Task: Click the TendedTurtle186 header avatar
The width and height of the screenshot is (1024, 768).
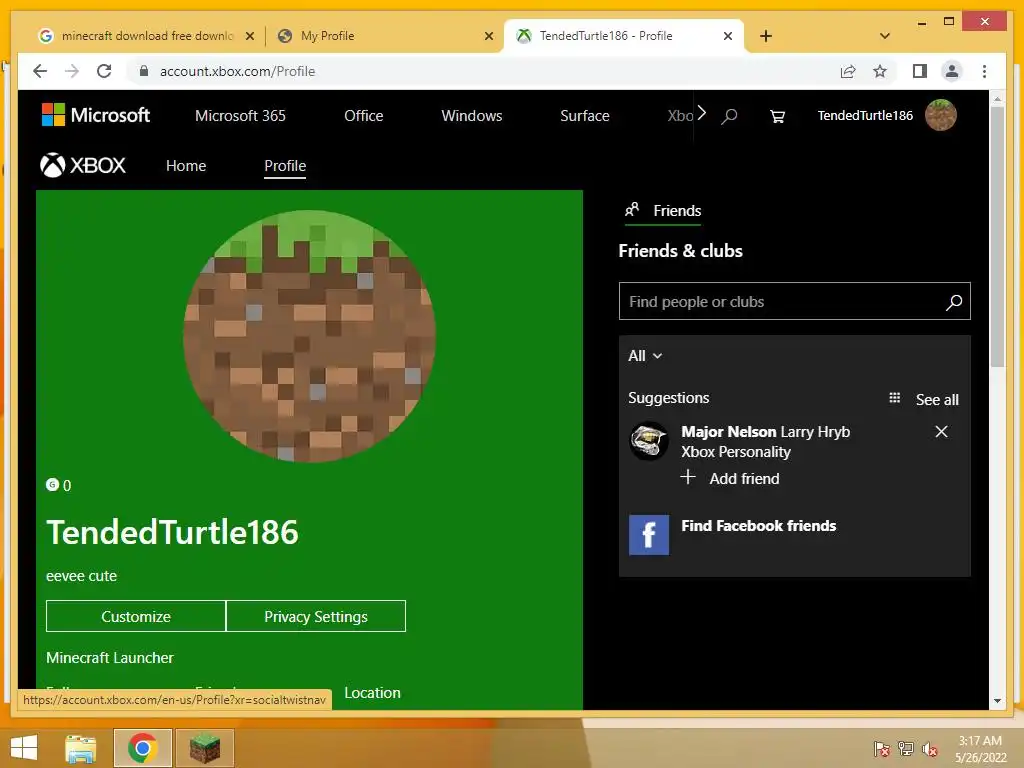Action: tap(940, 116)
